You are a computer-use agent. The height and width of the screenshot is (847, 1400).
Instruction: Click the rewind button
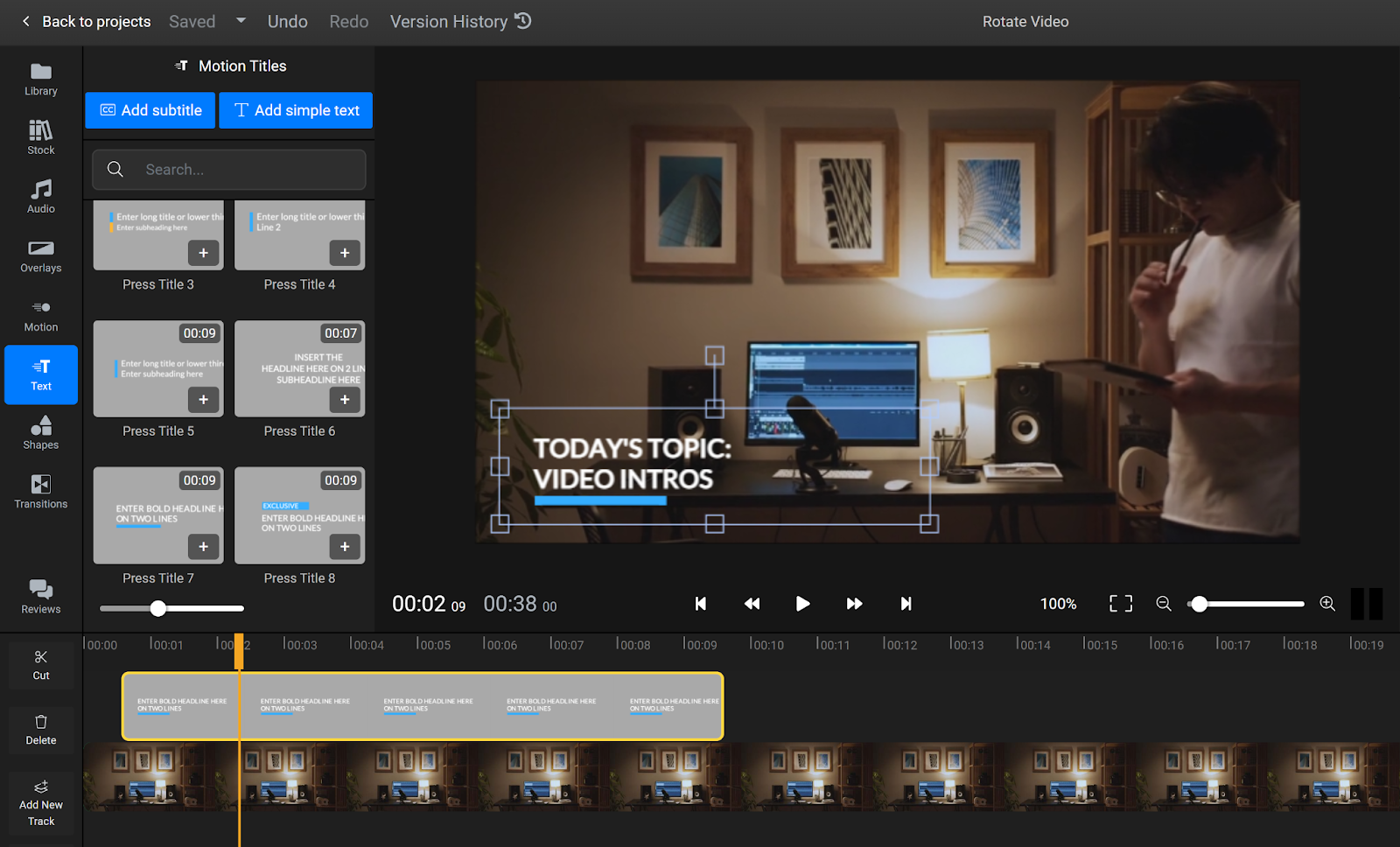(752, 604)
